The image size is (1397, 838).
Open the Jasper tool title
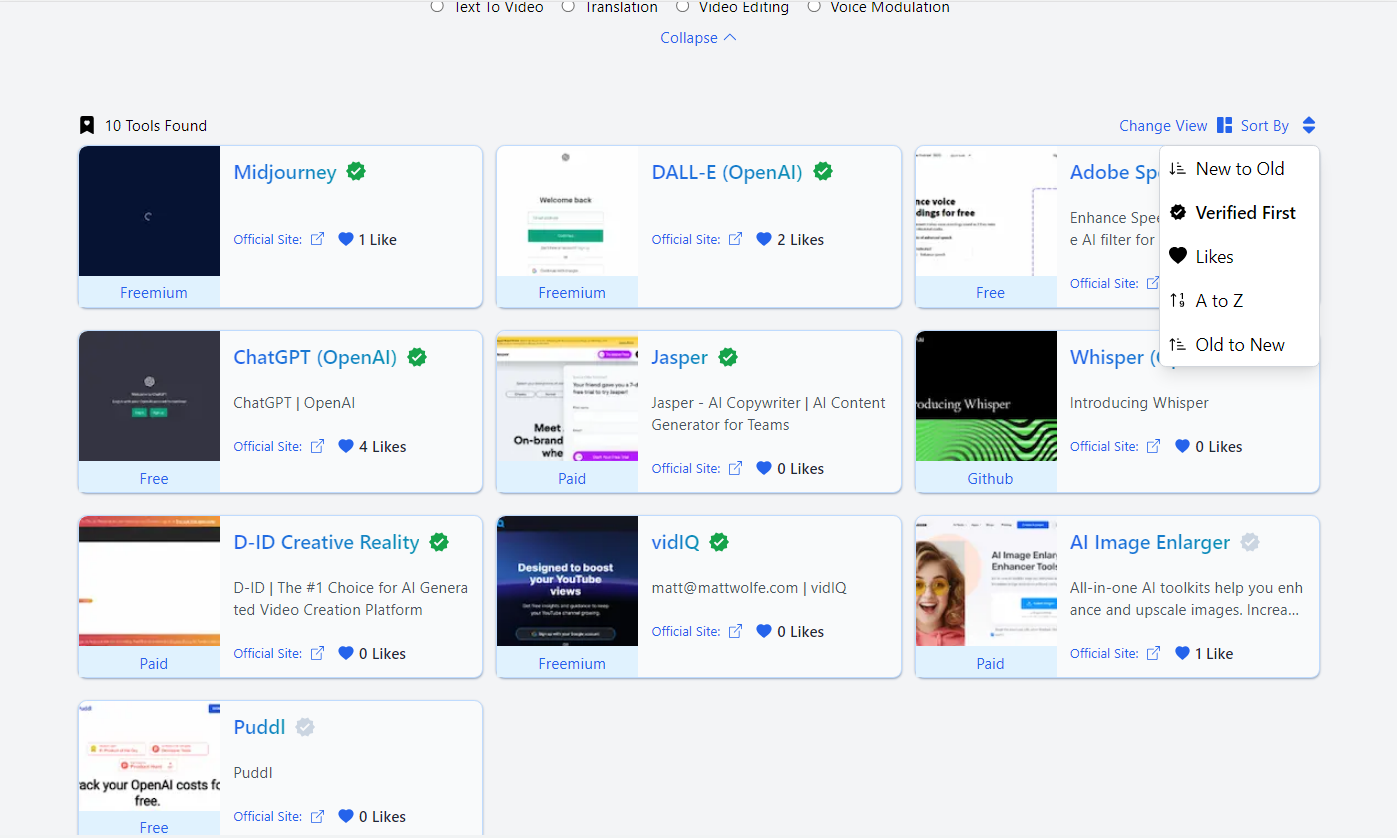click(x=680, y=357)
